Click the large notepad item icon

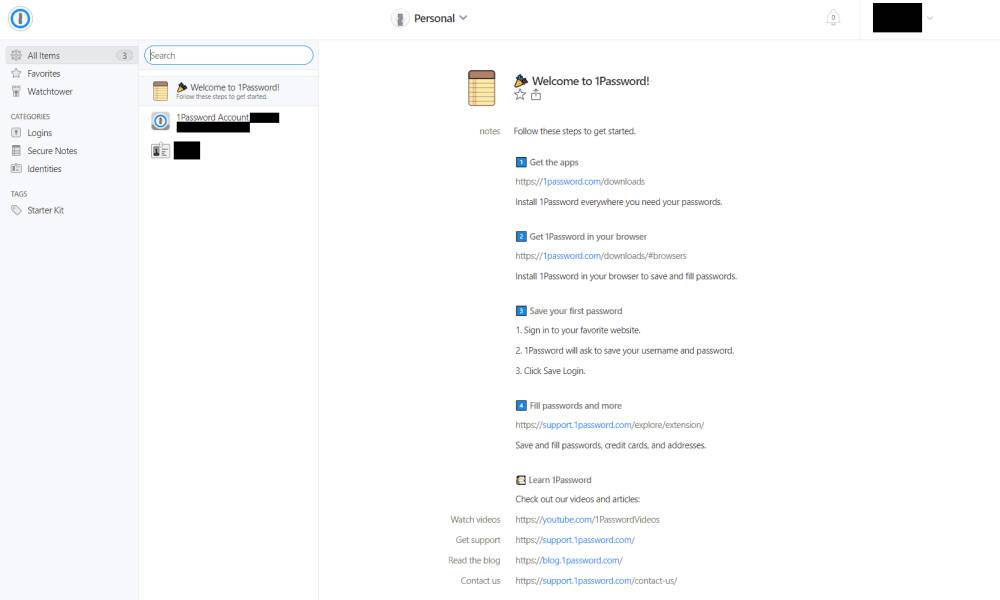[482, 88]
